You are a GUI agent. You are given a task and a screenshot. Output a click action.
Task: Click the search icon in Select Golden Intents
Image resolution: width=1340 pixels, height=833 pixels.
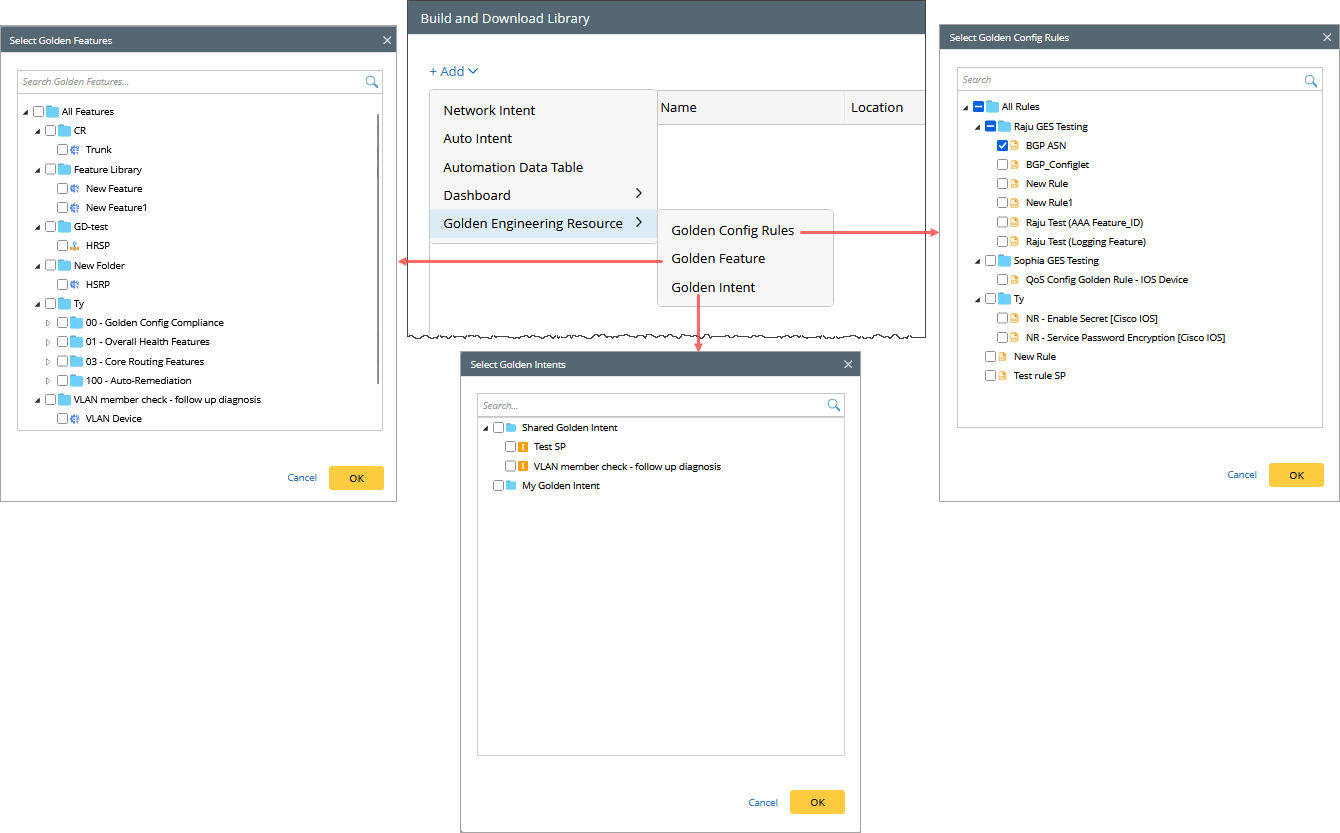[833, 405]
